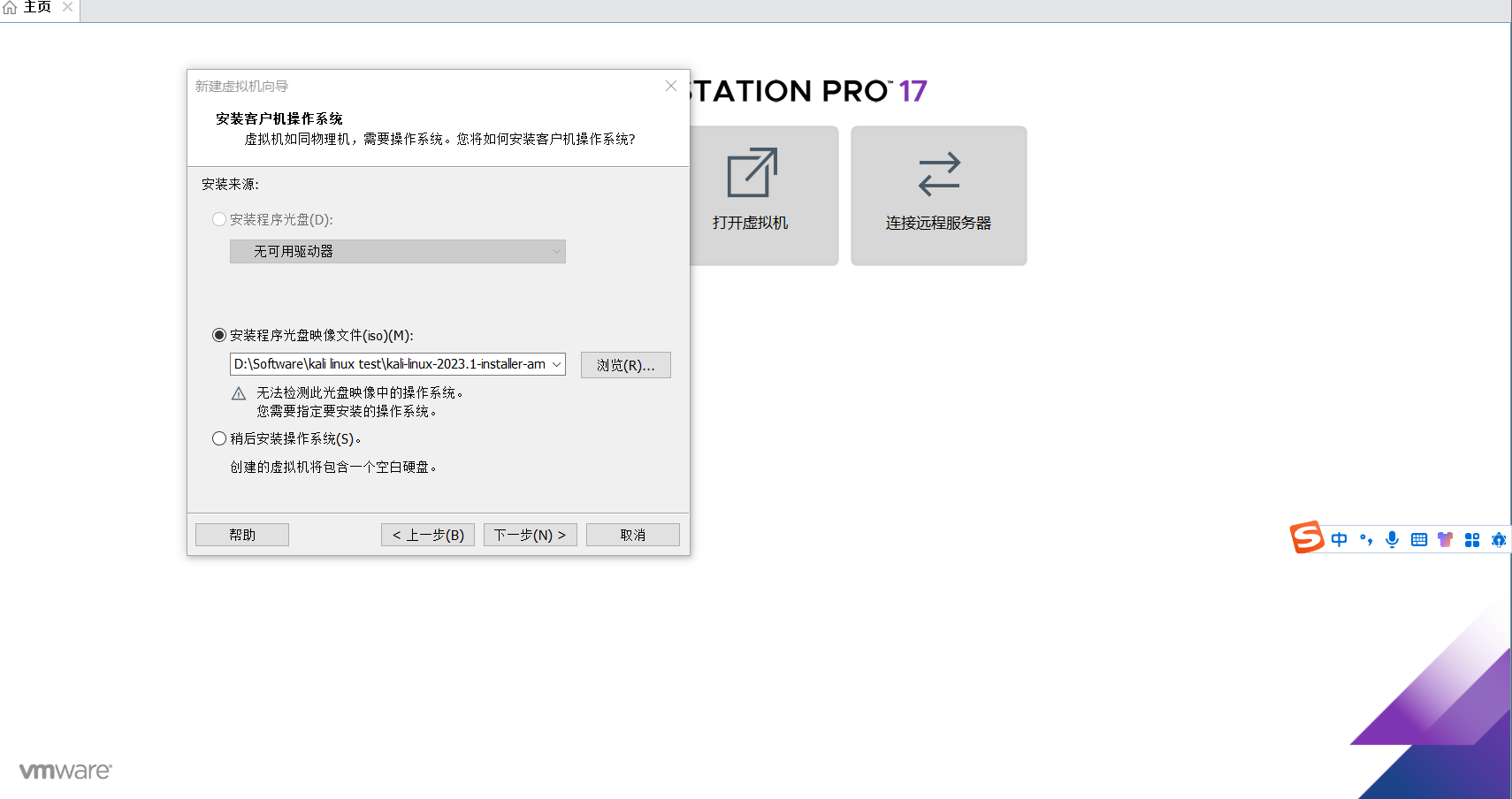Click the 帮助 help button
1512x799 pixels.
tap(242, 535)
